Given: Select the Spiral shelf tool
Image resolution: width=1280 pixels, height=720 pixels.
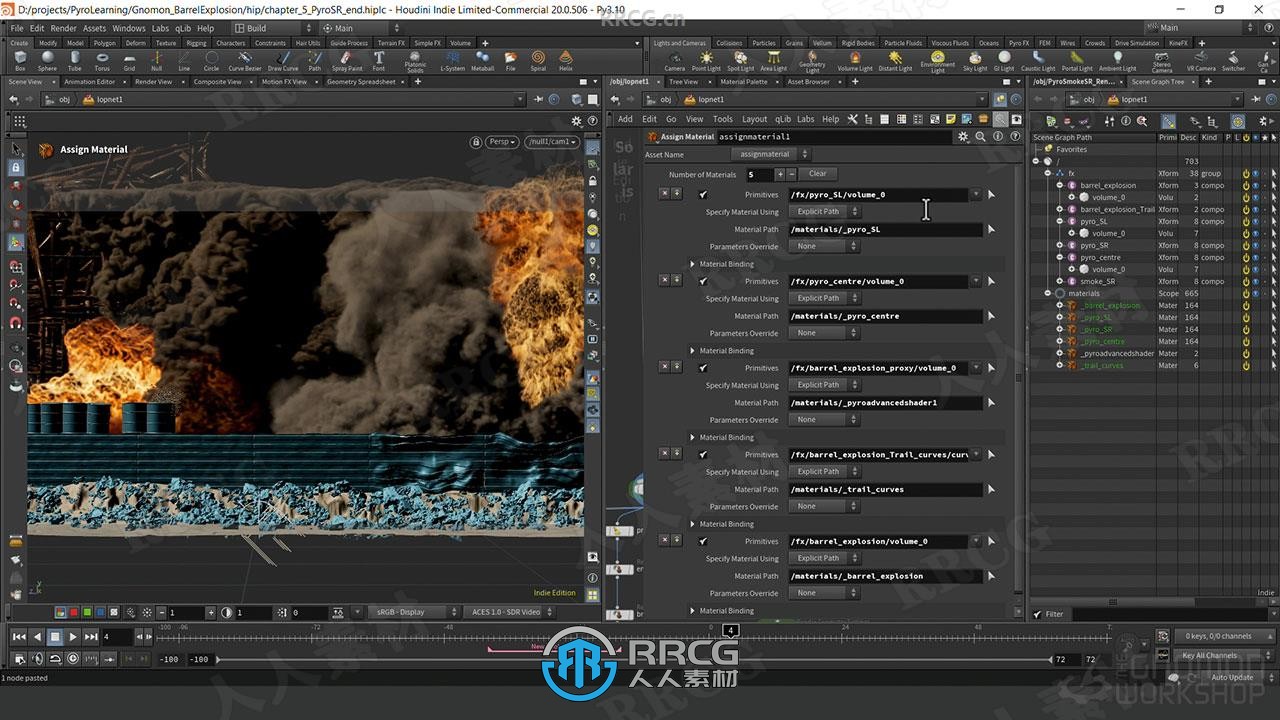Looking at the screenshot, I should click(x=538, y=61).
